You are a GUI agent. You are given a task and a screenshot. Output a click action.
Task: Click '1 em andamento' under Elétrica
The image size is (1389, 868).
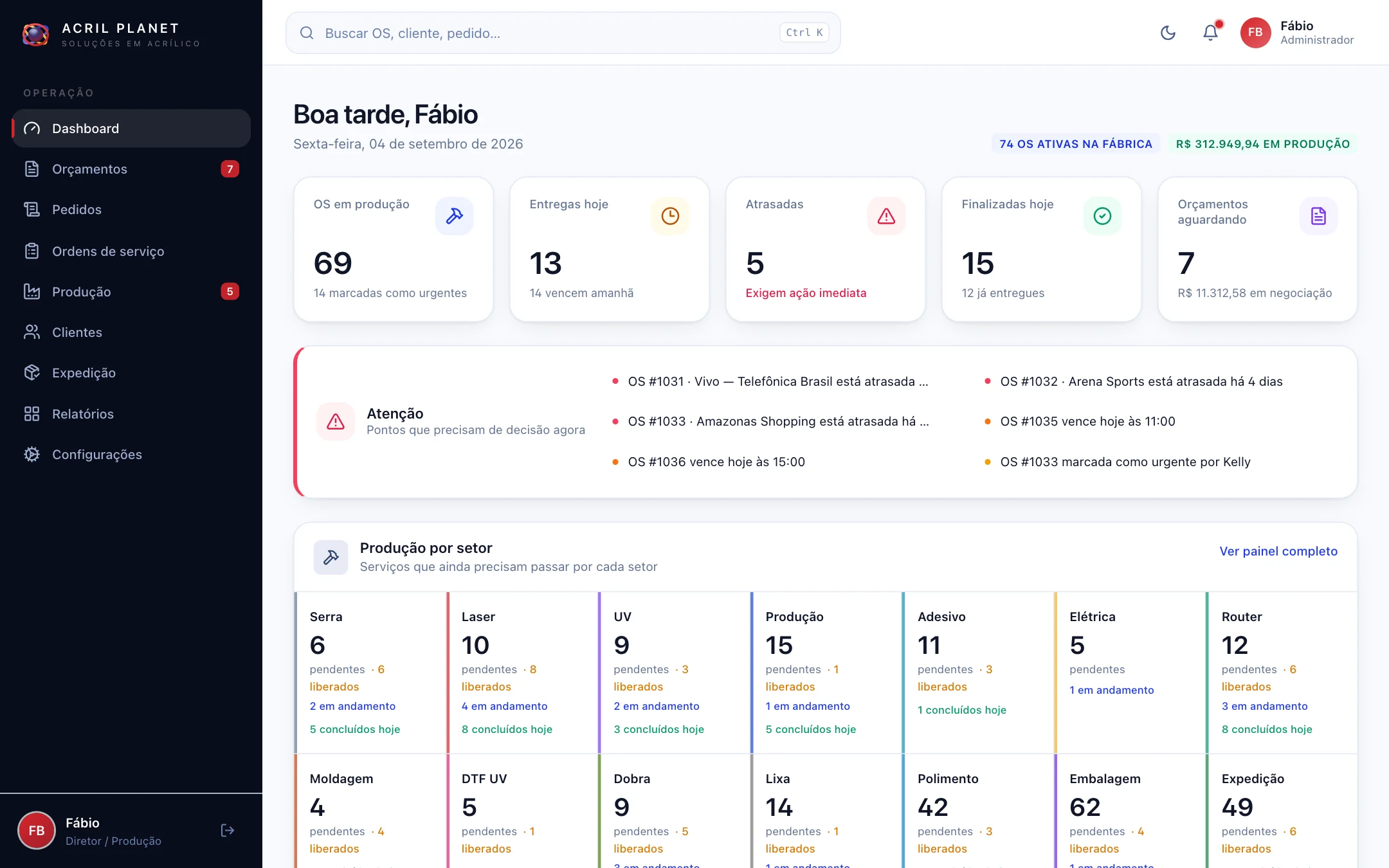(1111, 690)
